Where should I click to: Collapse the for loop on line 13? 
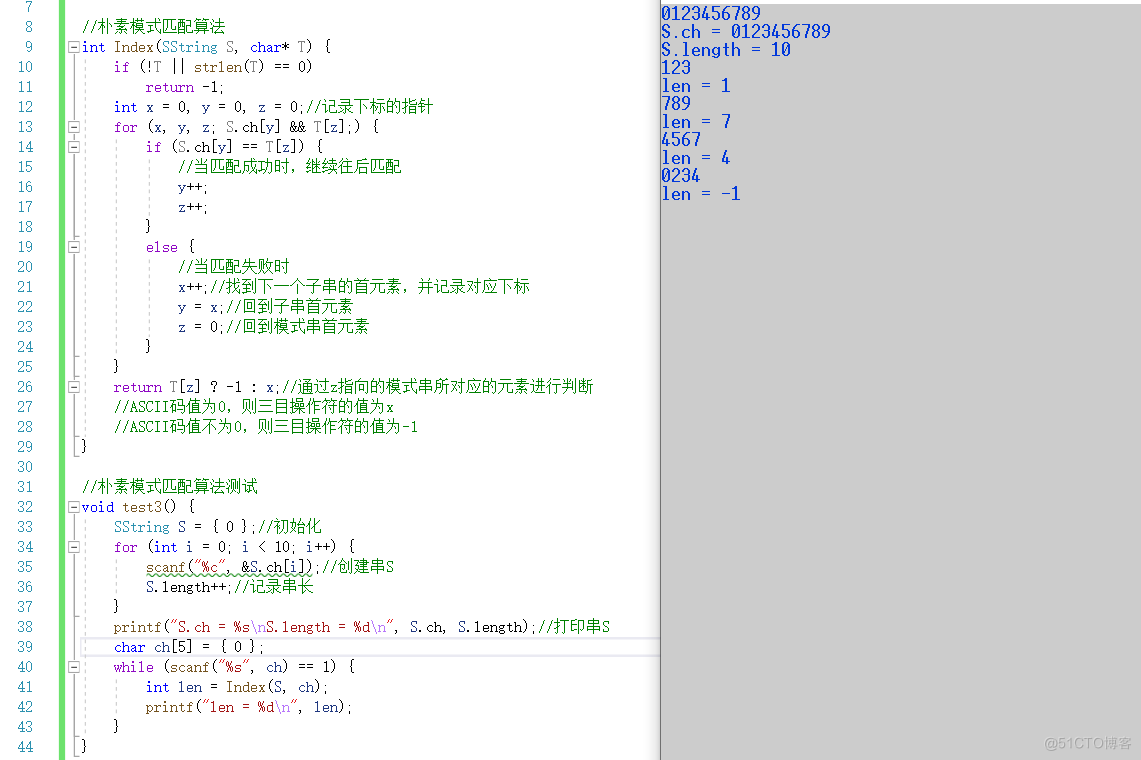click(73, 127)
